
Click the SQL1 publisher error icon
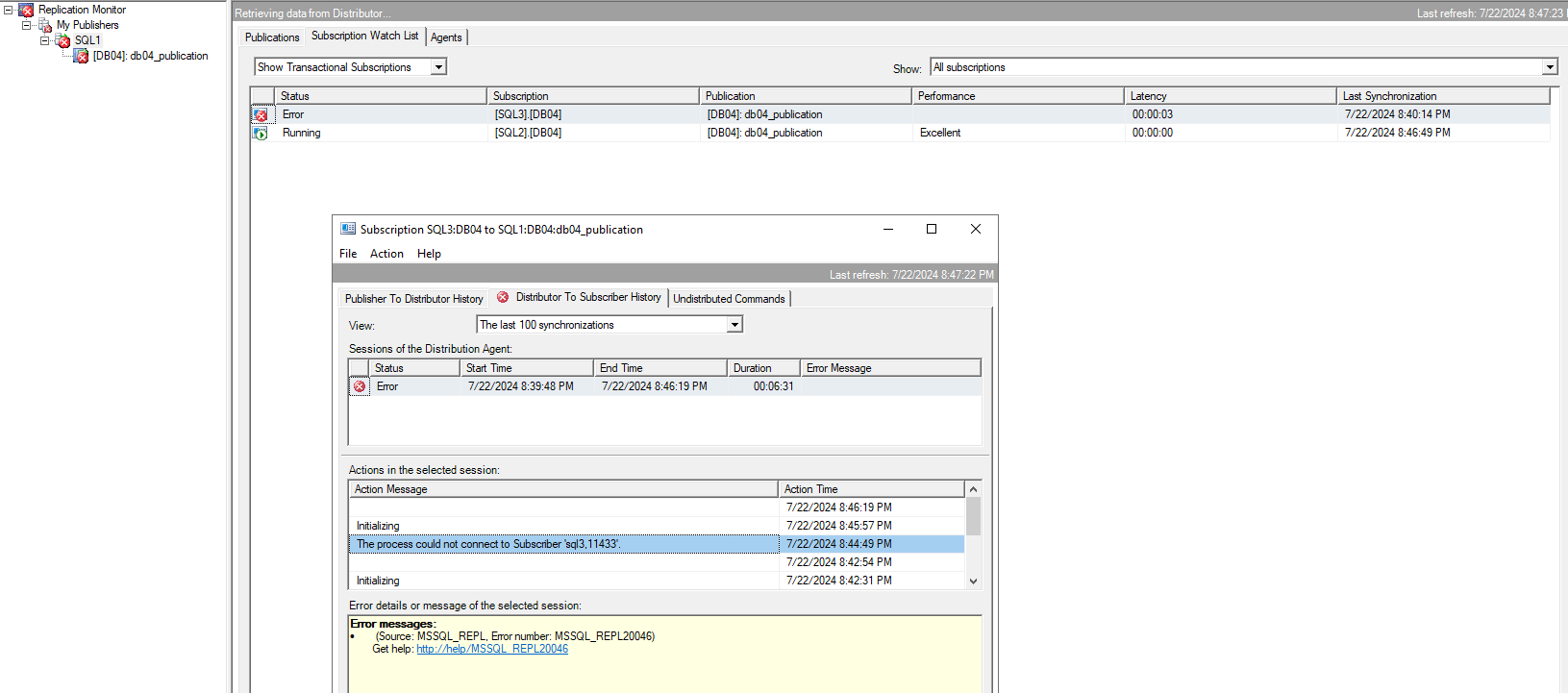pyautogui.click(x=63, y=41)
